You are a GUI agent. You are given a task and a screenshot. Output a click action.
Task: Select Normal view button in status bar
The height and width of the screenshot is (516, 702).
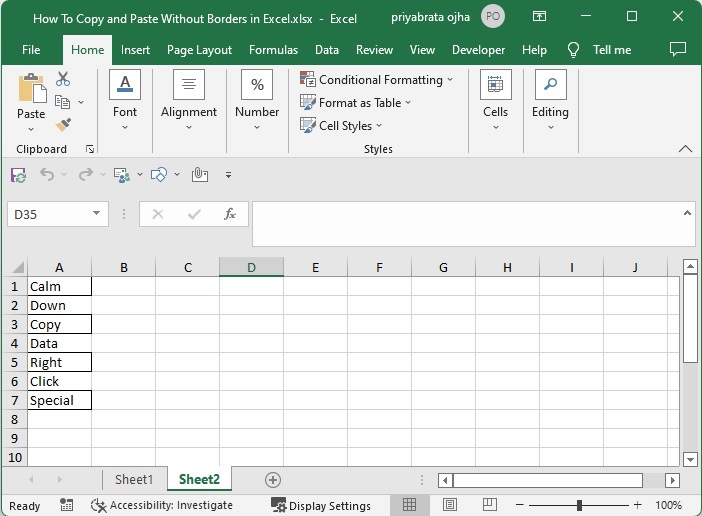coord(411,505)
